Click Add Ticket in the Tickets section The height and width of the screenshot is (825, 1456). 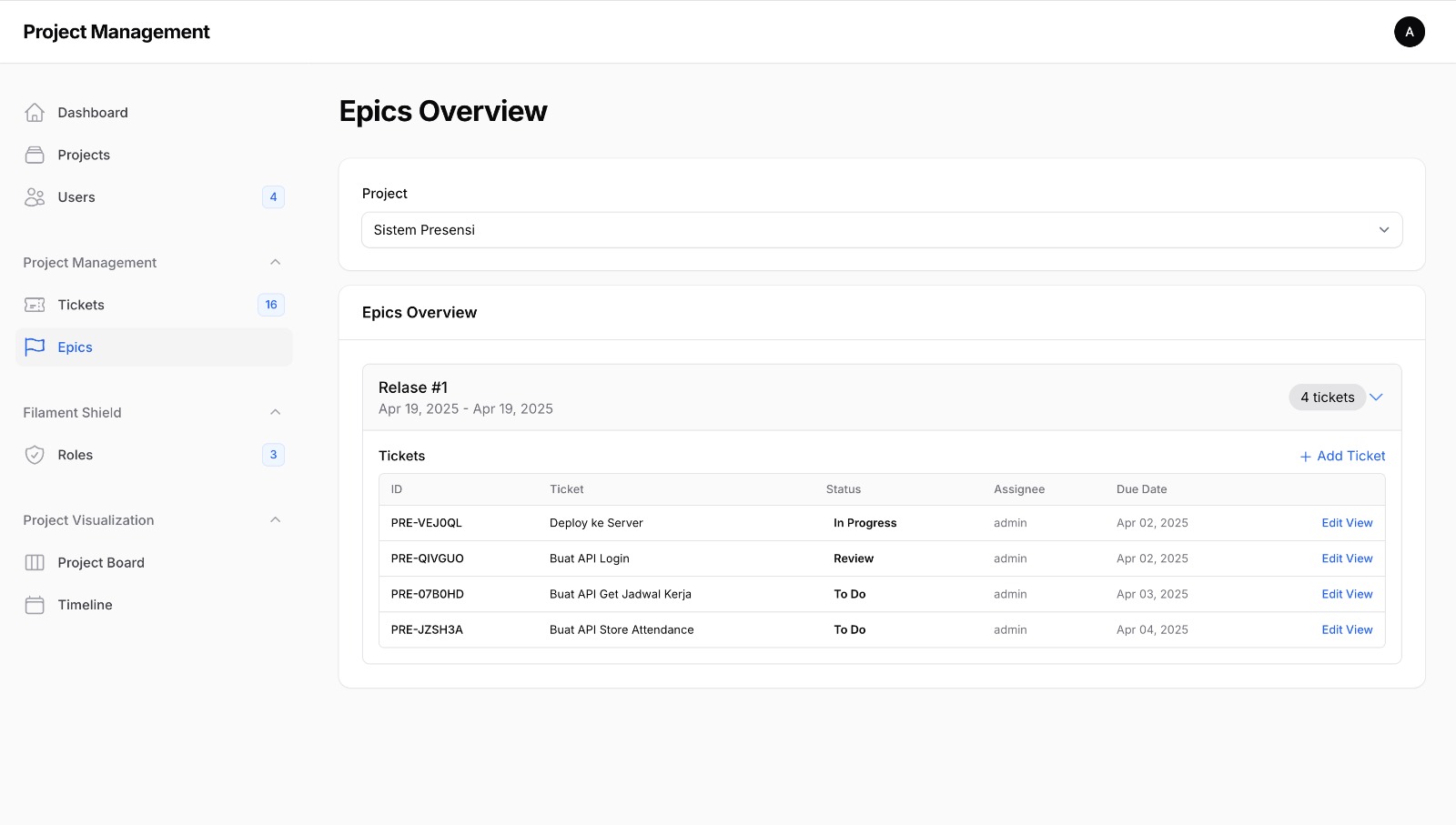tap(1342, 456)
